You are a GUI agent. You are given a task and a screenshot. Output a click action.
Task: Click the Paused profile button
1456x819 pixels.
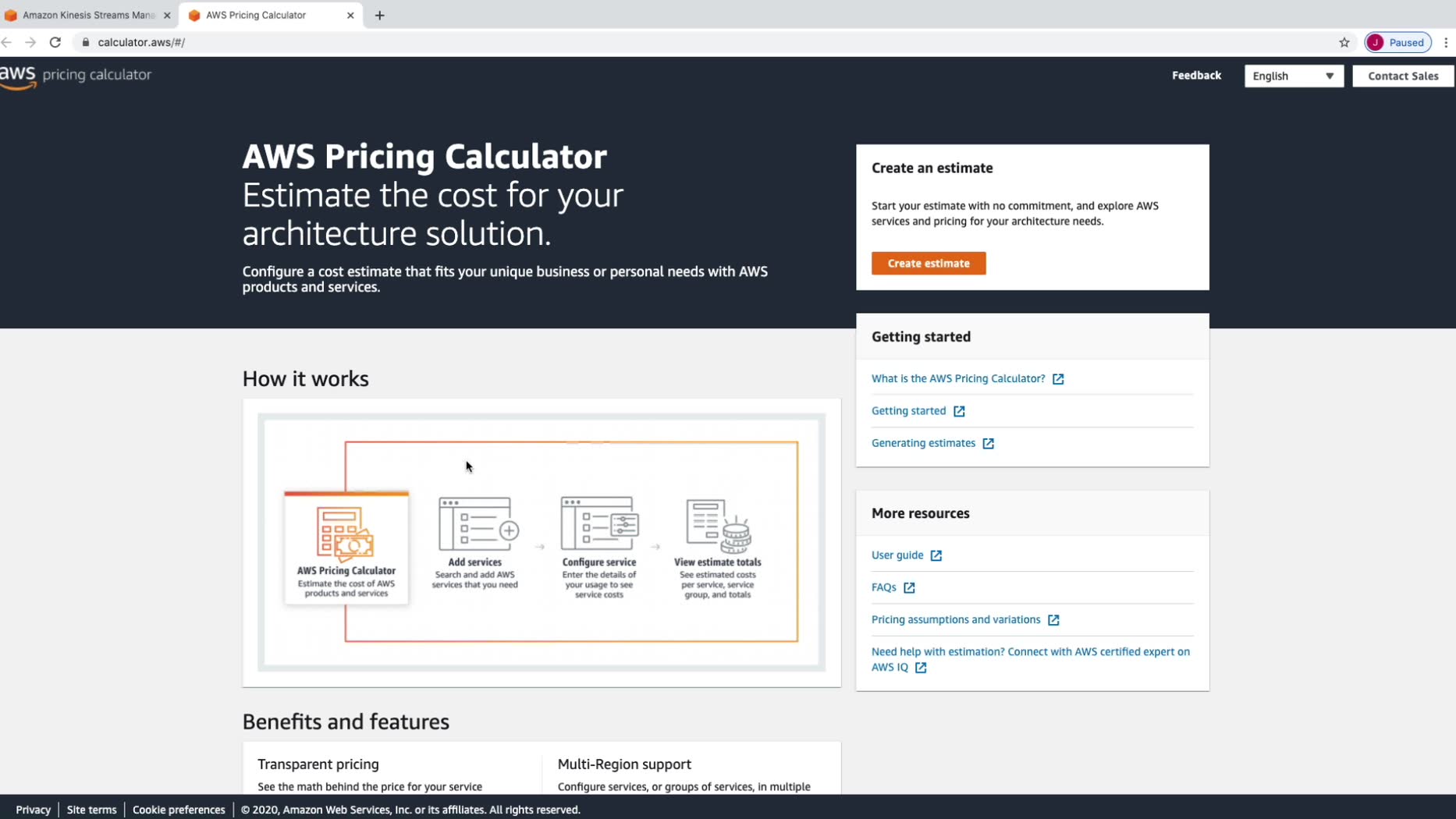point(1397,42)
